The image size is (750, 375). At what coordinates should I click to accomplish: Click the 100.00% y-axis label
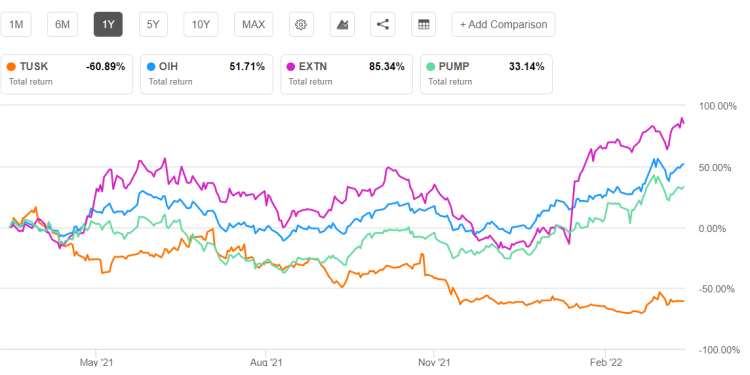click(718, 107)
